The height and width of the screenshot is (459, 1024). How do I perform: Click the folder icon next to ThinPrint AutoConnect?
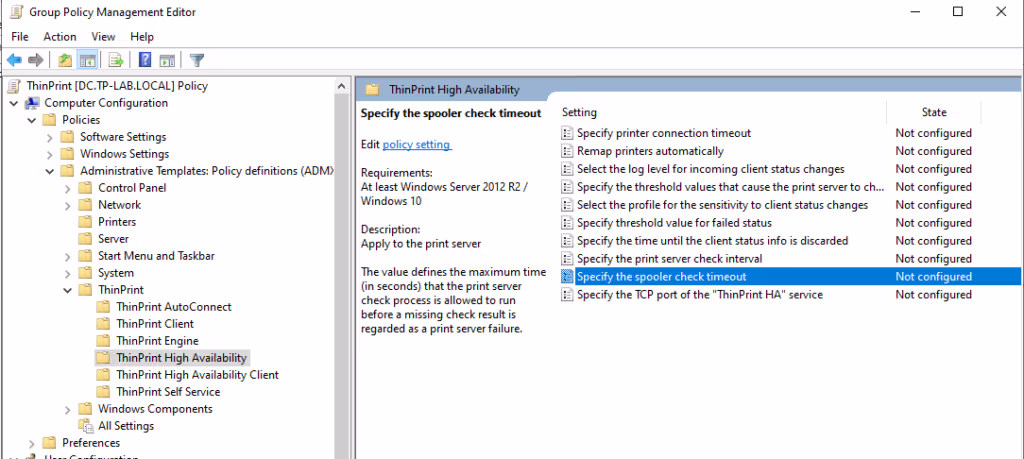coord(103,307)
